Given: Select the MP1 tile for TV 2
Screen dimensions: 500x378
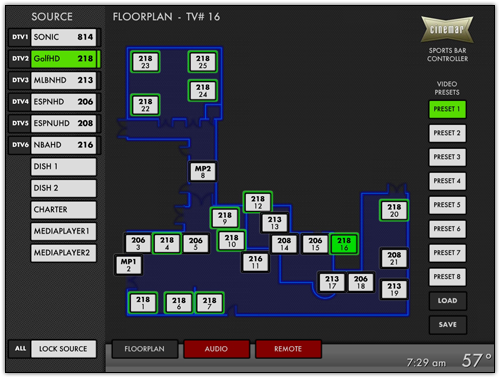Looking at the screenshot, I should pyautogui.click(x=128, y=265).
